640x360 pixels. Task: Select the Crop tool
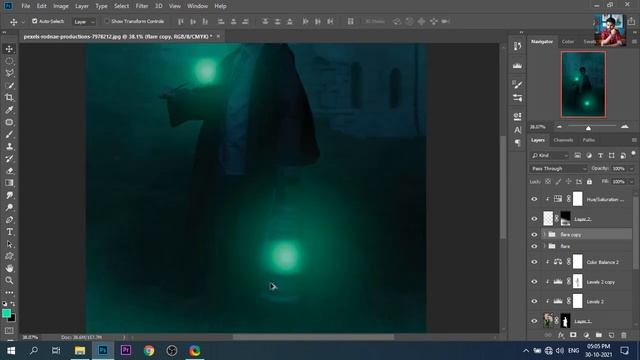pyautogui.click(x=9, y=98)
